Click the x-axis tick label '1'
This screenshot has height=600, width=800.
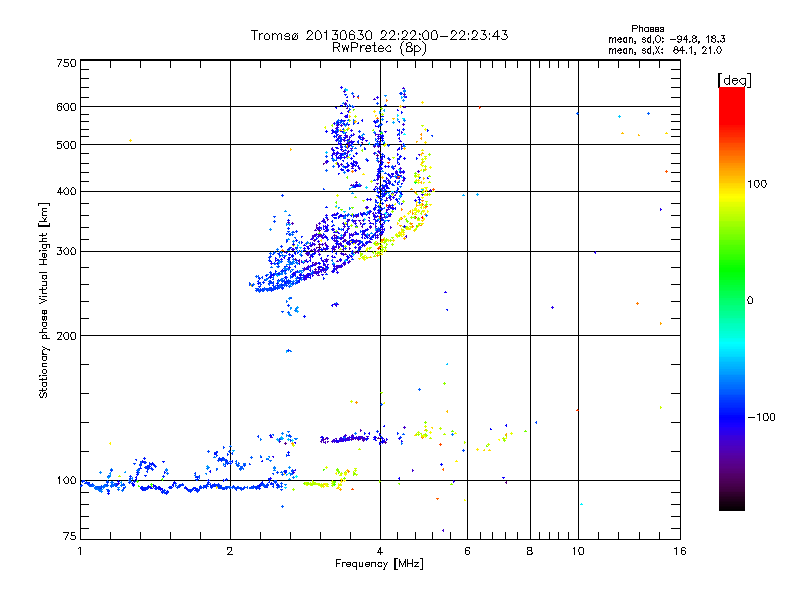(x=80, y=551)
